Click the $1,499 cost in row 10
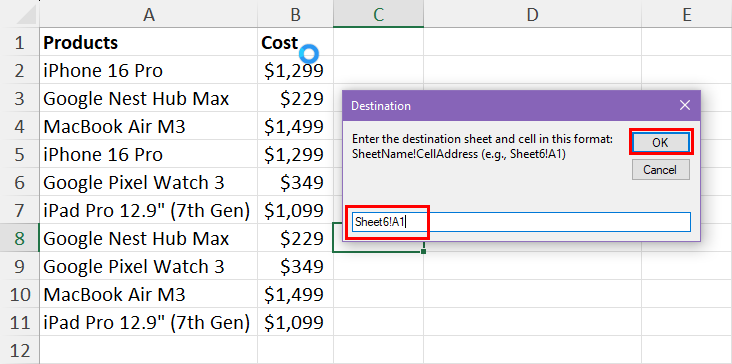The image size is (732, 364). 295,294
